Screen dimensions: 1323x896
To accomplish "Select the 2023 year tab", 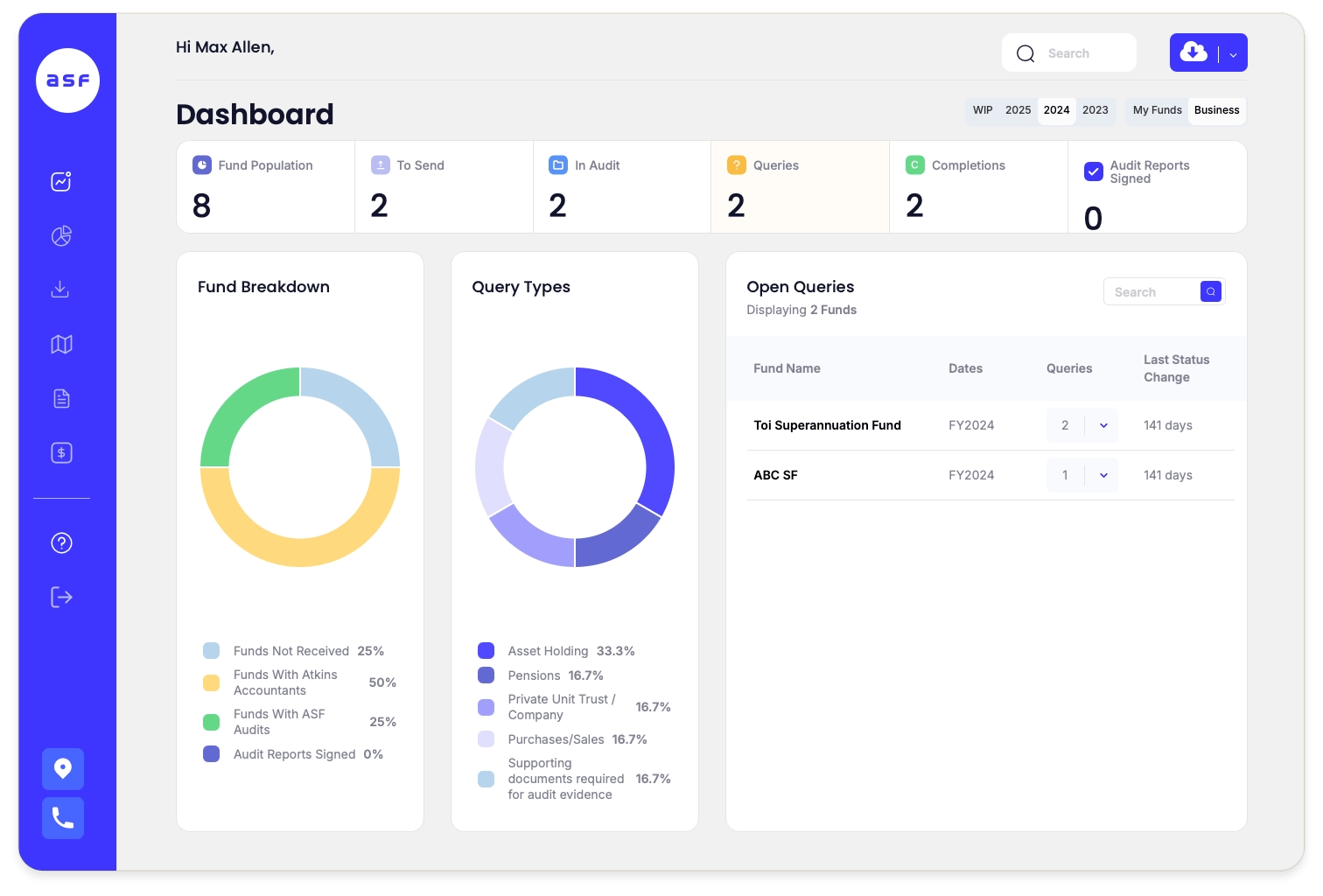I will [1095, 110].
